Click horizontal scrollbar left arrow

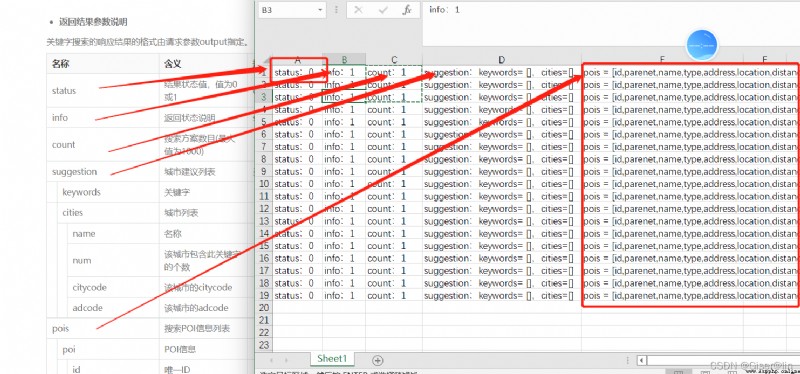click(x=642, y=361)
